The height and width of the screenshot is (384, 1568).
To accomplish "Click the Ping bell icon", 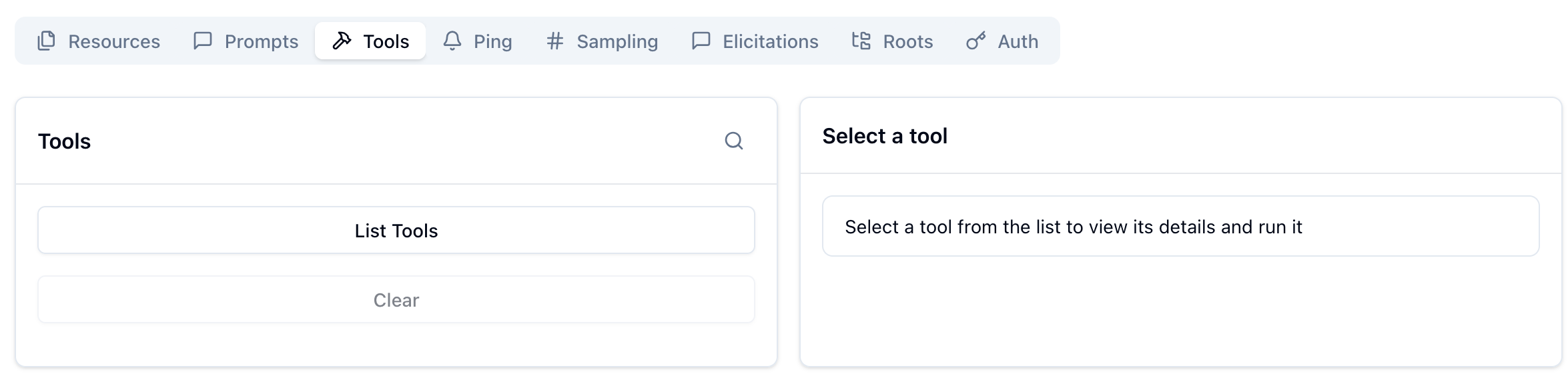I will point(452,41).
